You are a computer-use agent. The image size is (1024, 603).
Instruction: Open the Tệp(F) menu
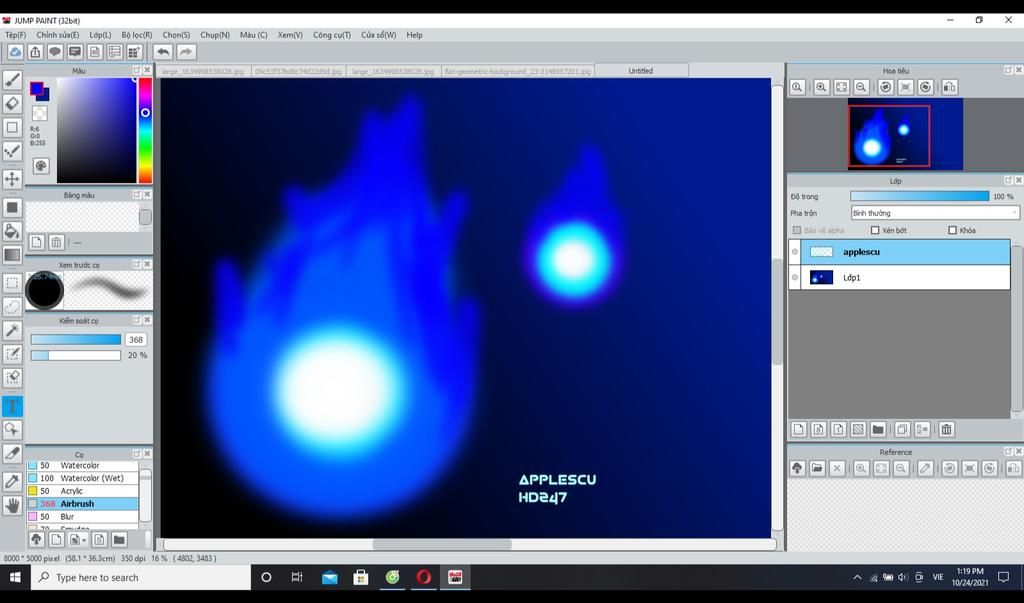coord(15,35)
